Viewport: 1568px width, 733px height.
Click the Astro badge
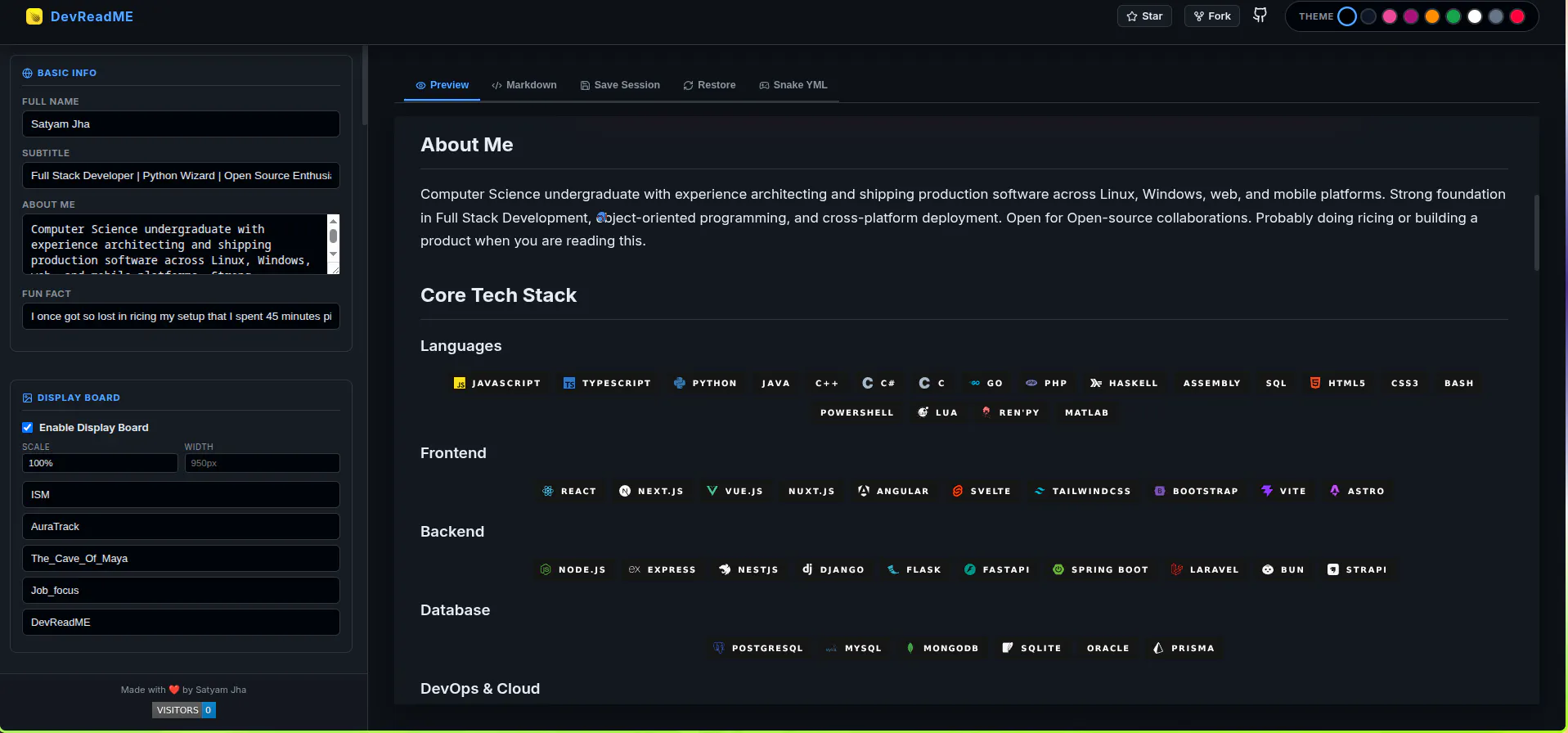pos(1357,491)
